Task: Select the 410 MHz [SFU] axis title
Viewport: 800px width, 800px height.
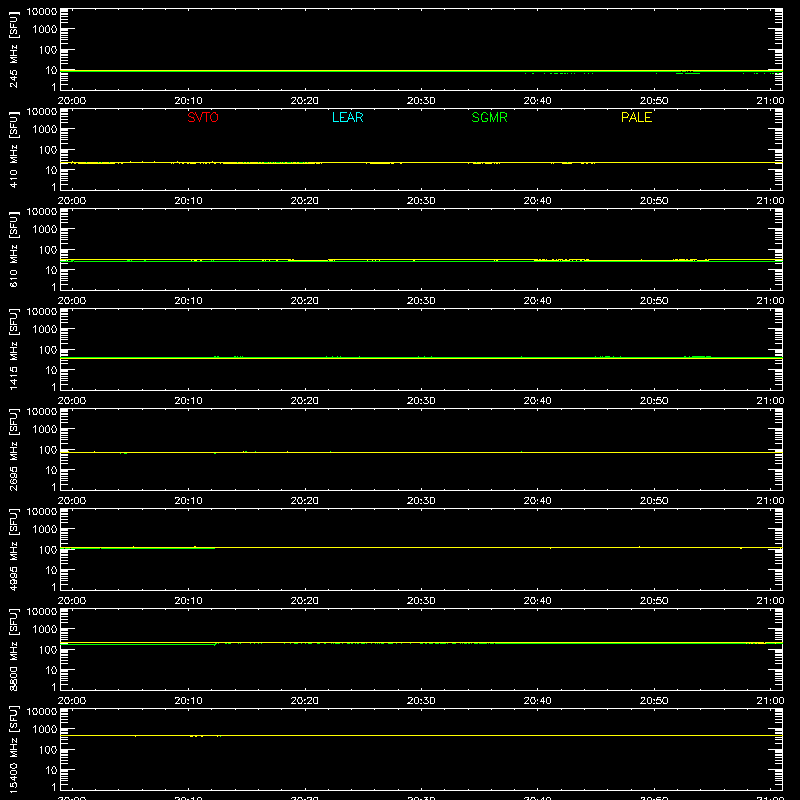Action: pyautogui.click(x=13, y=149)
